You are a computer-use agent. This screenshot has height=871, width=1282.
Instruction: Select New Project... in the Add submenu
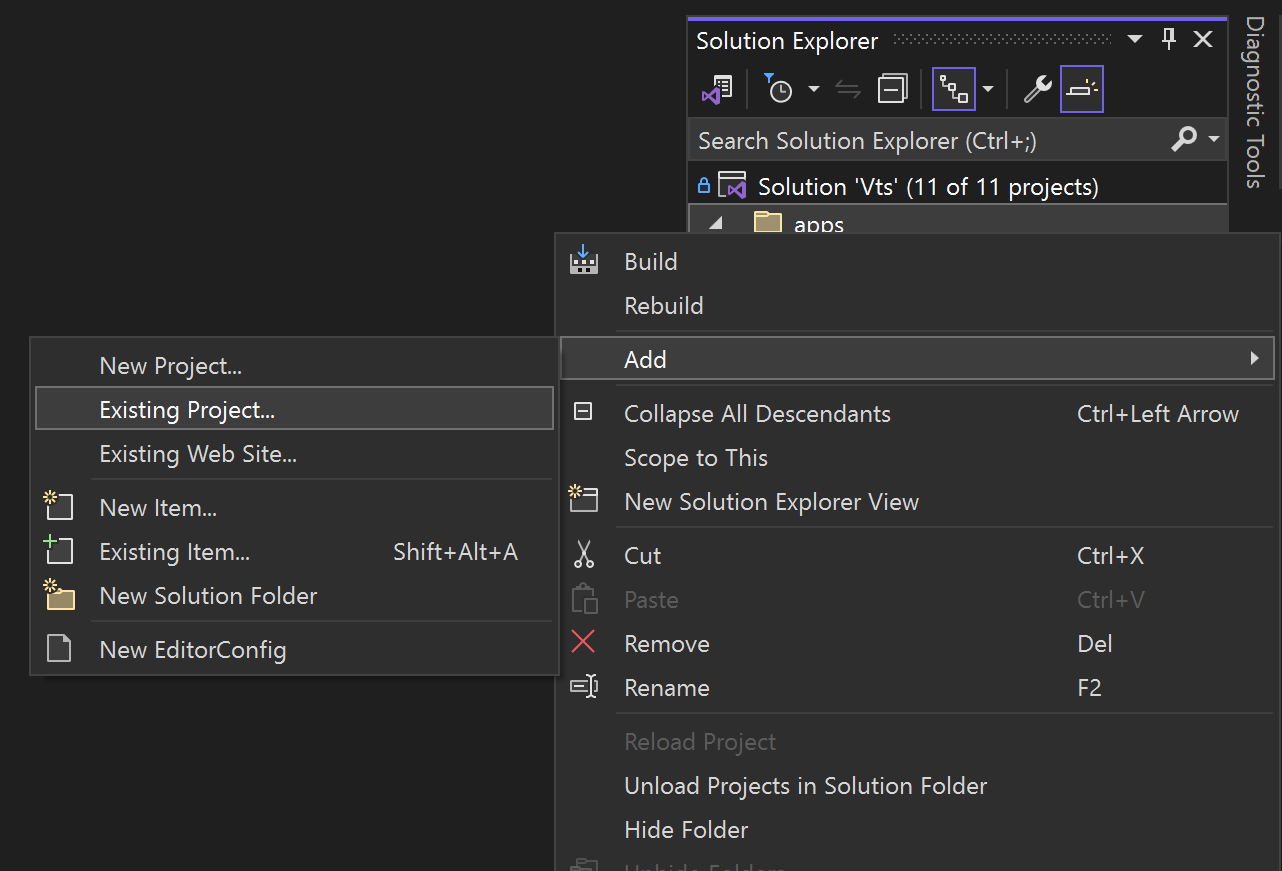tap(171, 366)
